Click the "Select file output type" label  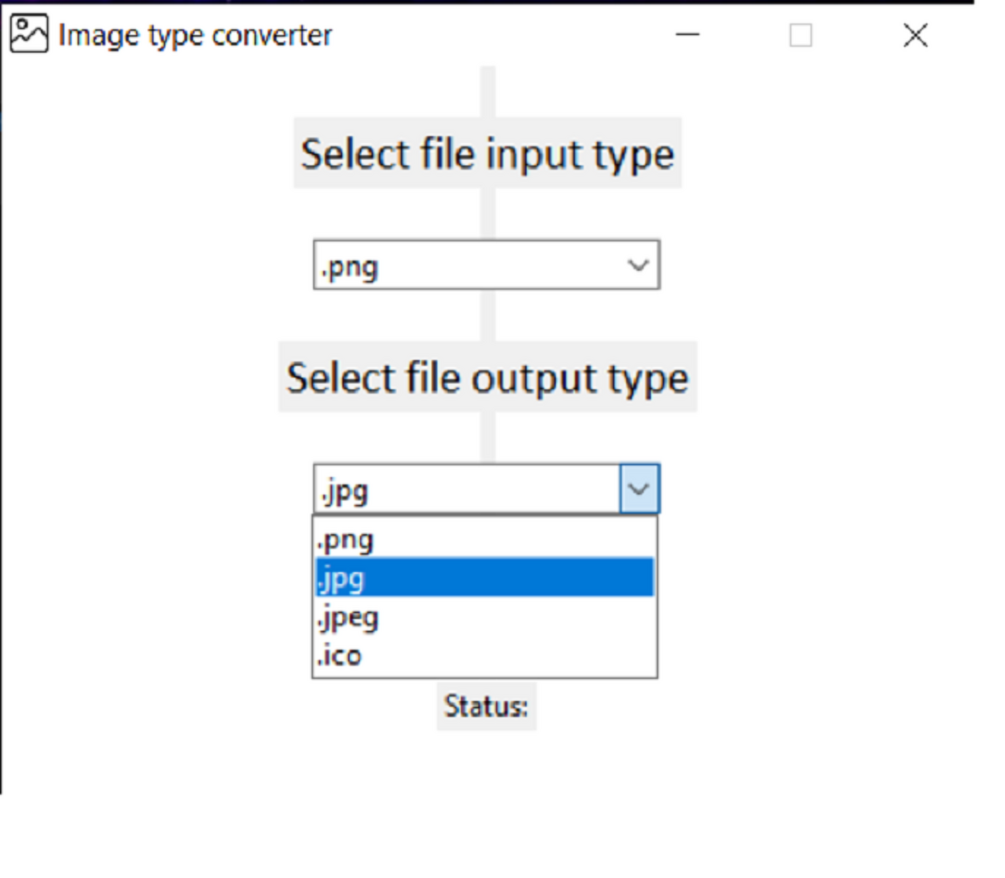pos(487,378)
